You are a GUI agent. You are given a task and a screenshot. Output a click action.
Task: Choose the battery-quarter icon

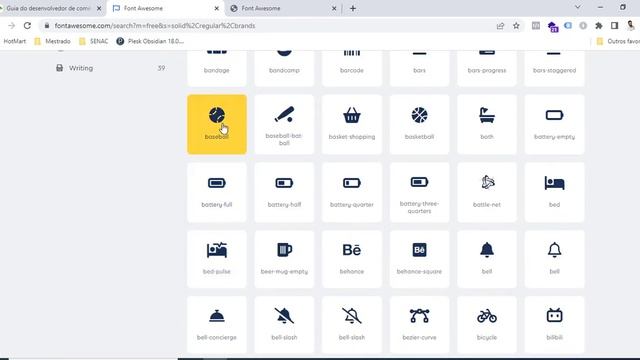pyautogui.click(x=352, y=192)
